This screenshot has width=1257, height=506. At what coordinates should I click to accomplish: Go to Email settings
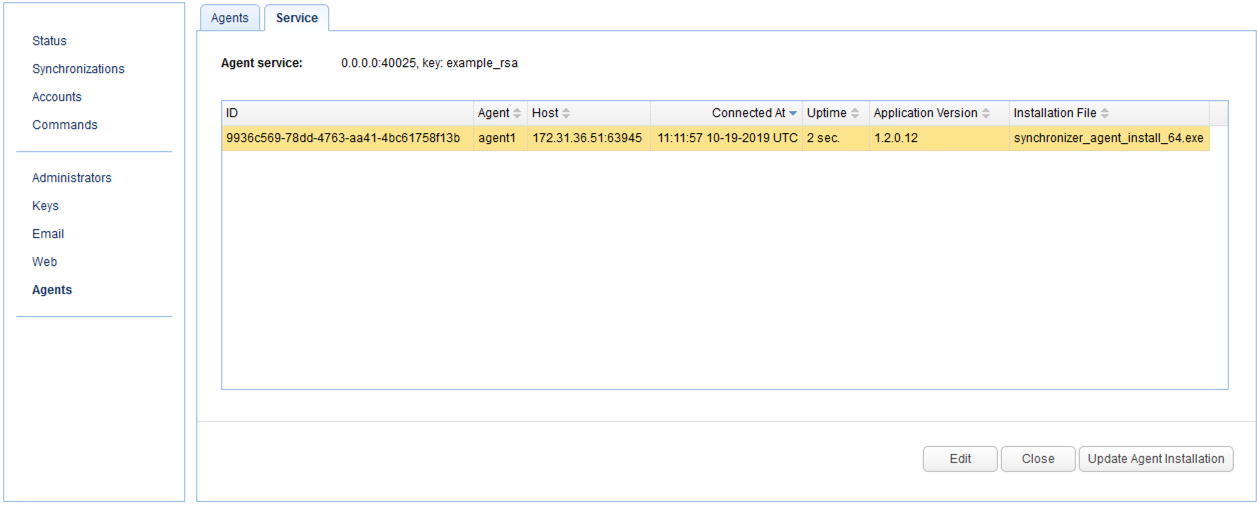(x=48, y=234)
